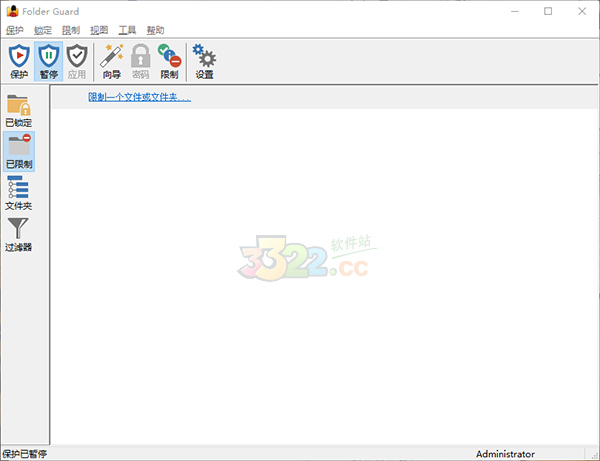Viewport: 600px width, 461px height.
Task: Open 设置 (Settings) gears icon
Action: coord(204,61)
